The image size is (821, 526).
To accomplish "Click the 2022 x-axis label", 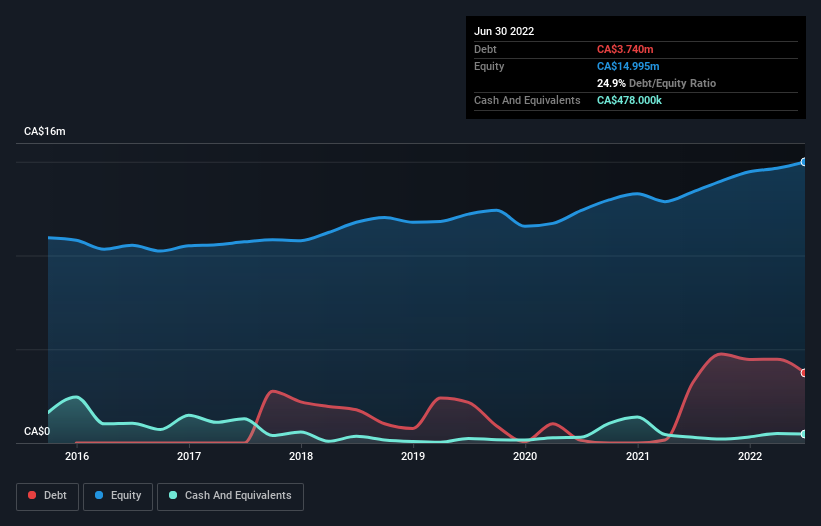I will (x=750, y=456).
